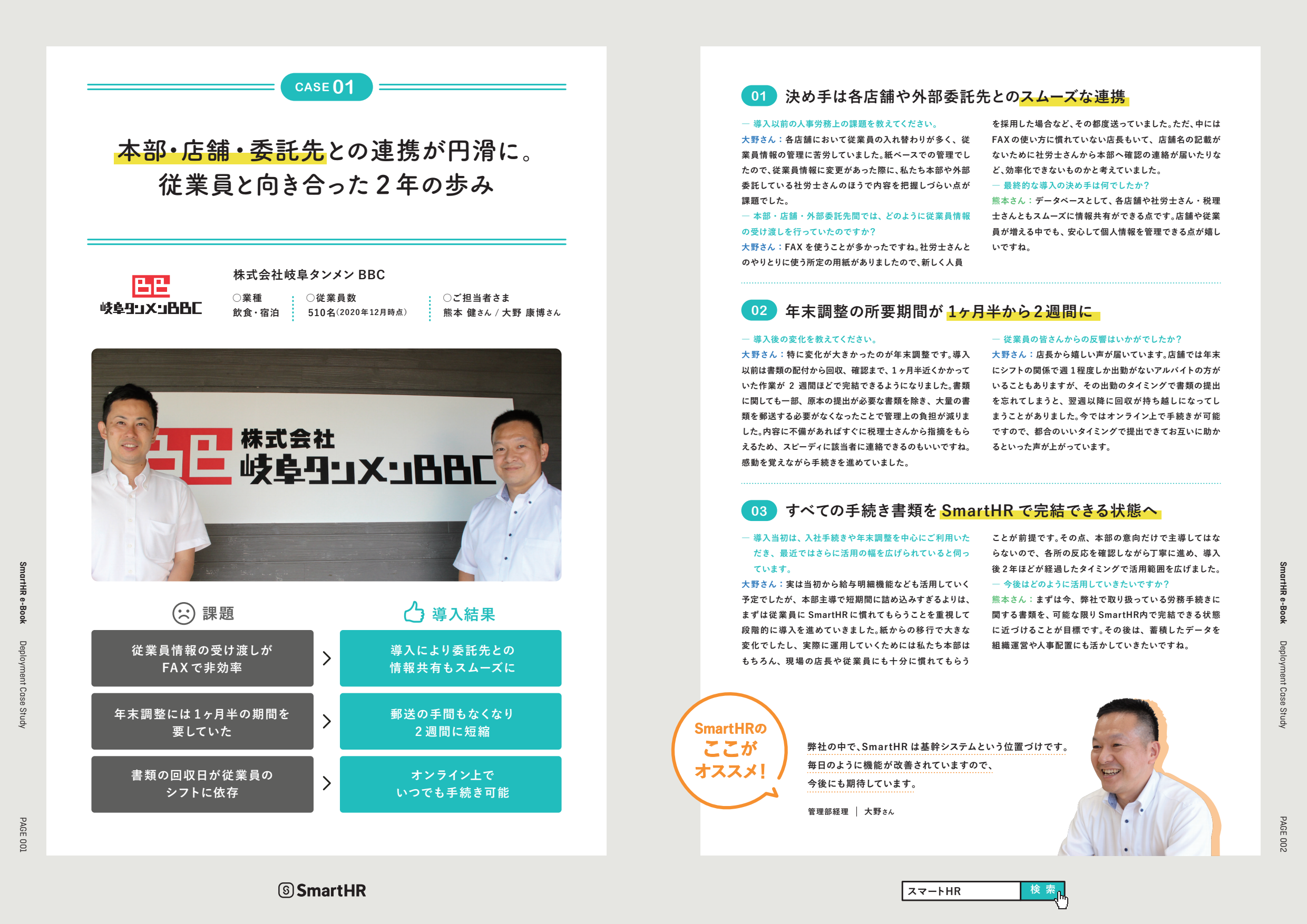Screen dimensions: 1307x924
Task: Click the 2週間に短縮 result box
Action: [451, 722]
